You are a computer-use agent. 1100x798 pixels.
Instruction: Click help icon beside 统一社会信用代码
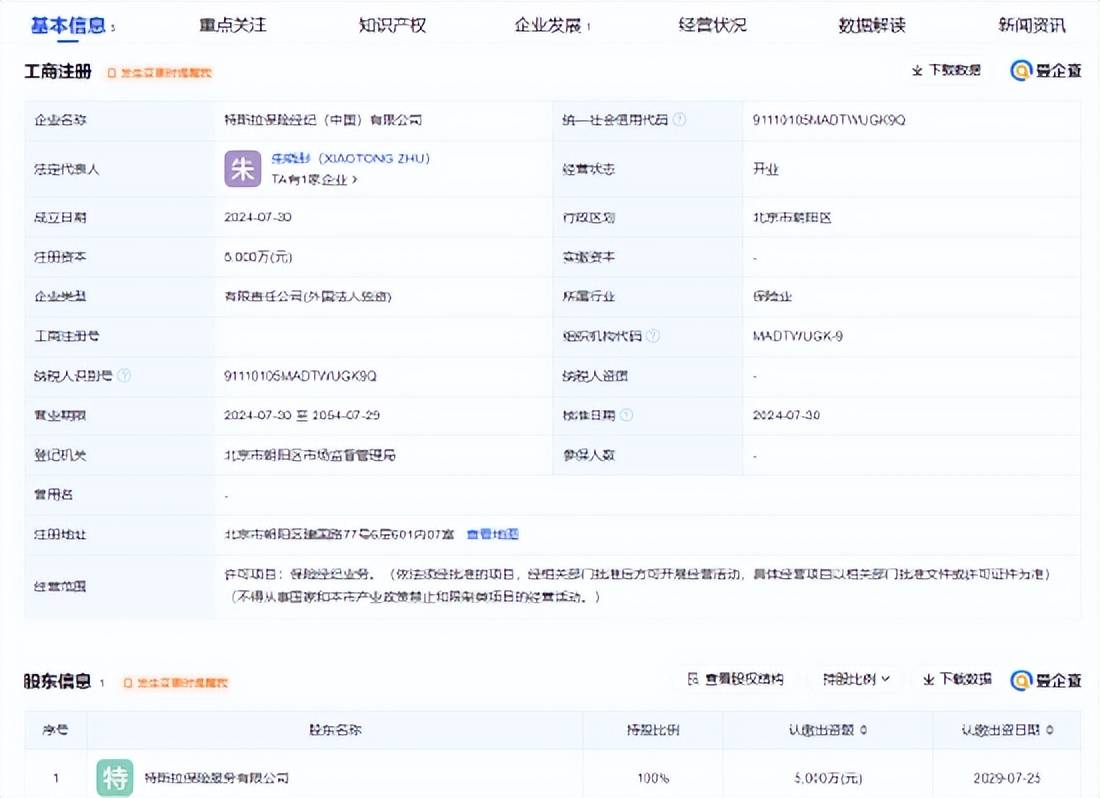[x=679, y=120]
